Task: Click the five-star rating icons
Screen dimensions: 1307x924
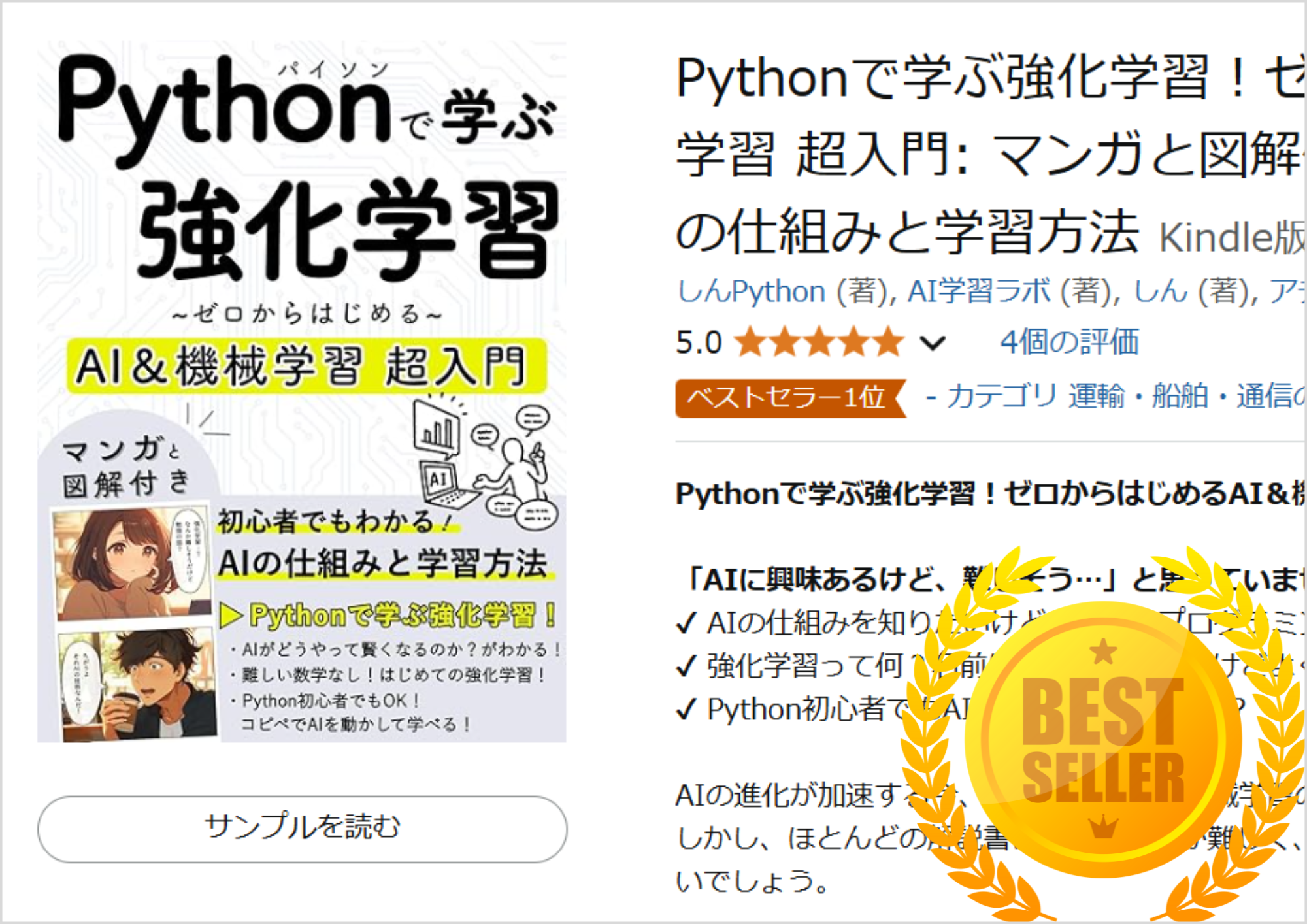Action: click(819, 342)
